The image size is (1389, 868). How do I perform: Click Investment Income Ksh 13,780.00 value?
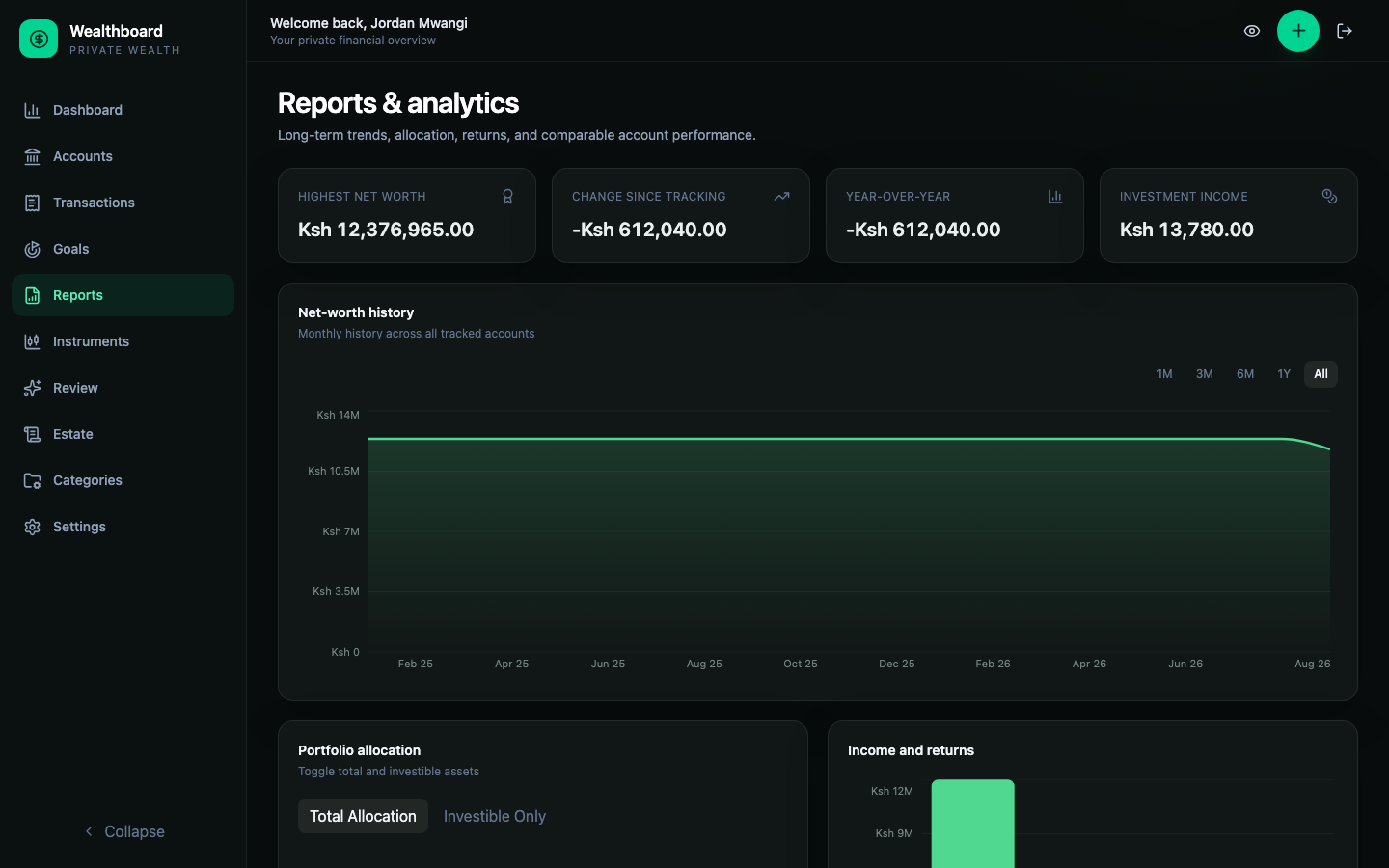(1186, 230)
